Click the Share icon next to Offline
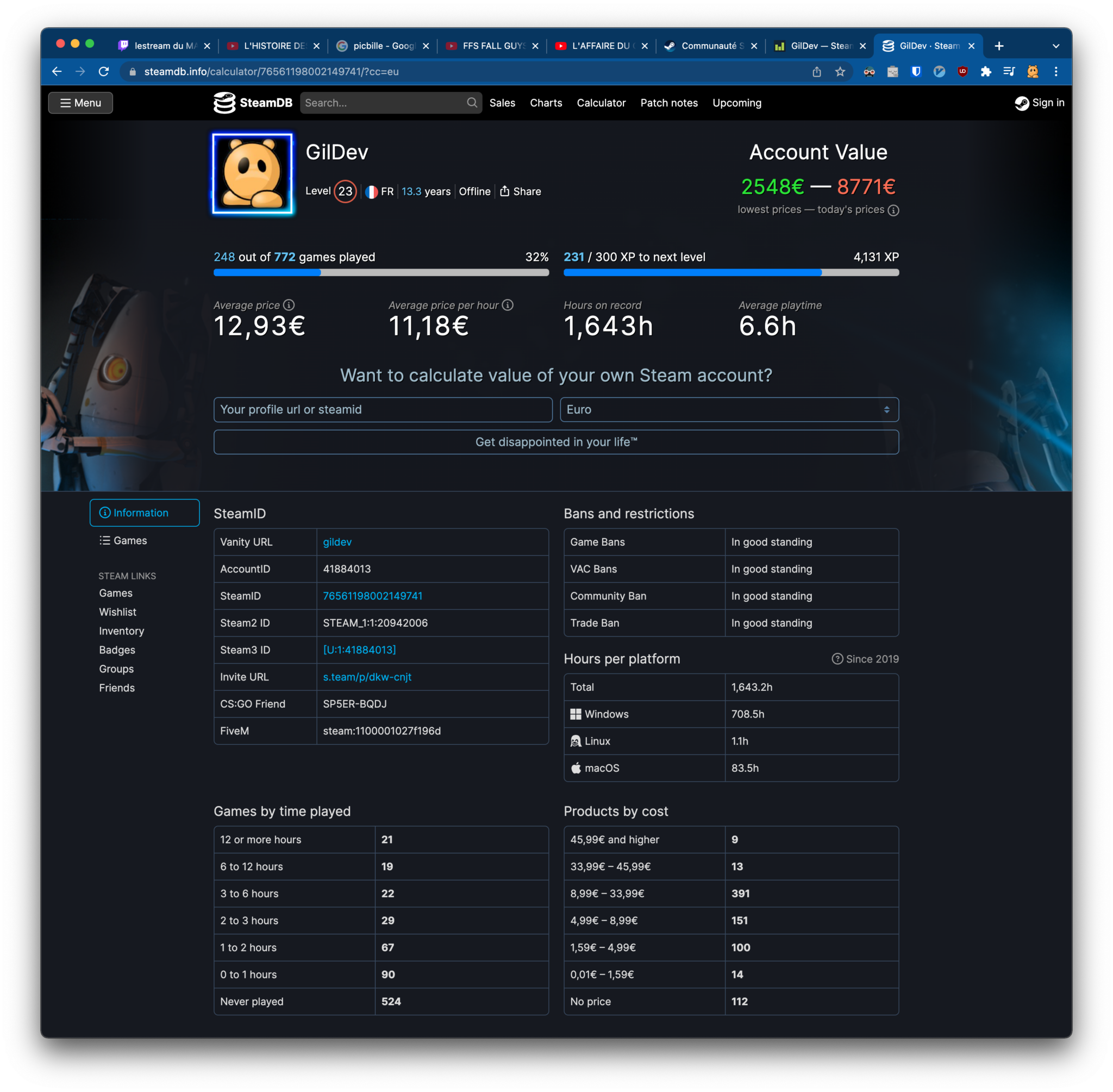1113x1092 pixels. (x=505, y=191)
